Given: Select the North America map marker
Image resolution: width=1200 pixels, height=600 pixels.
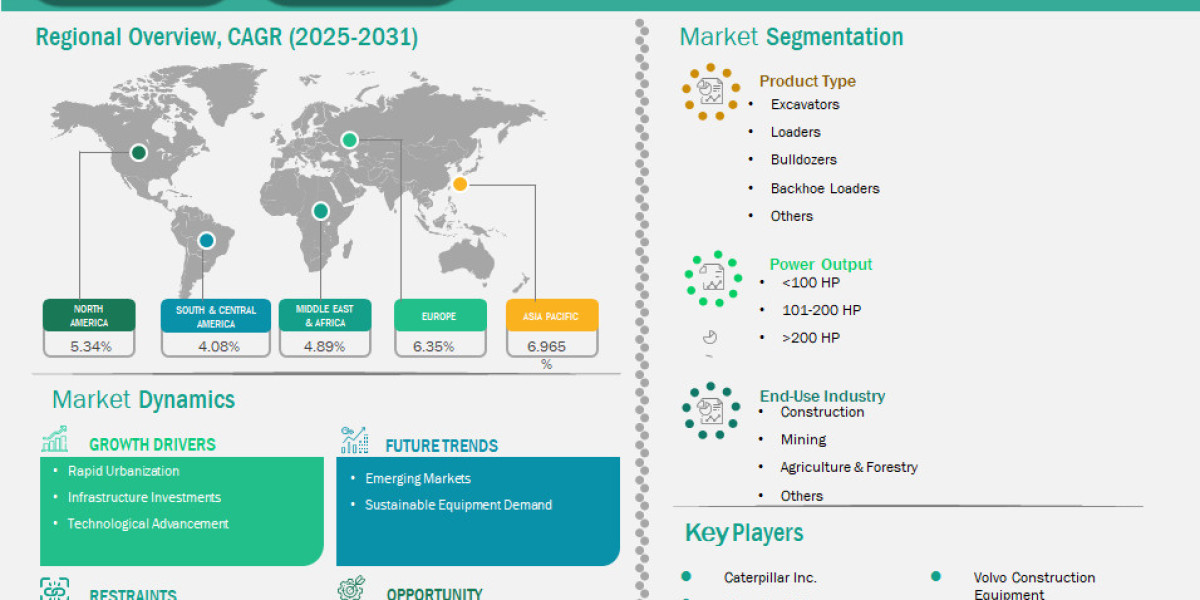Looking at the screenshot, I should [x=139, y=153].
